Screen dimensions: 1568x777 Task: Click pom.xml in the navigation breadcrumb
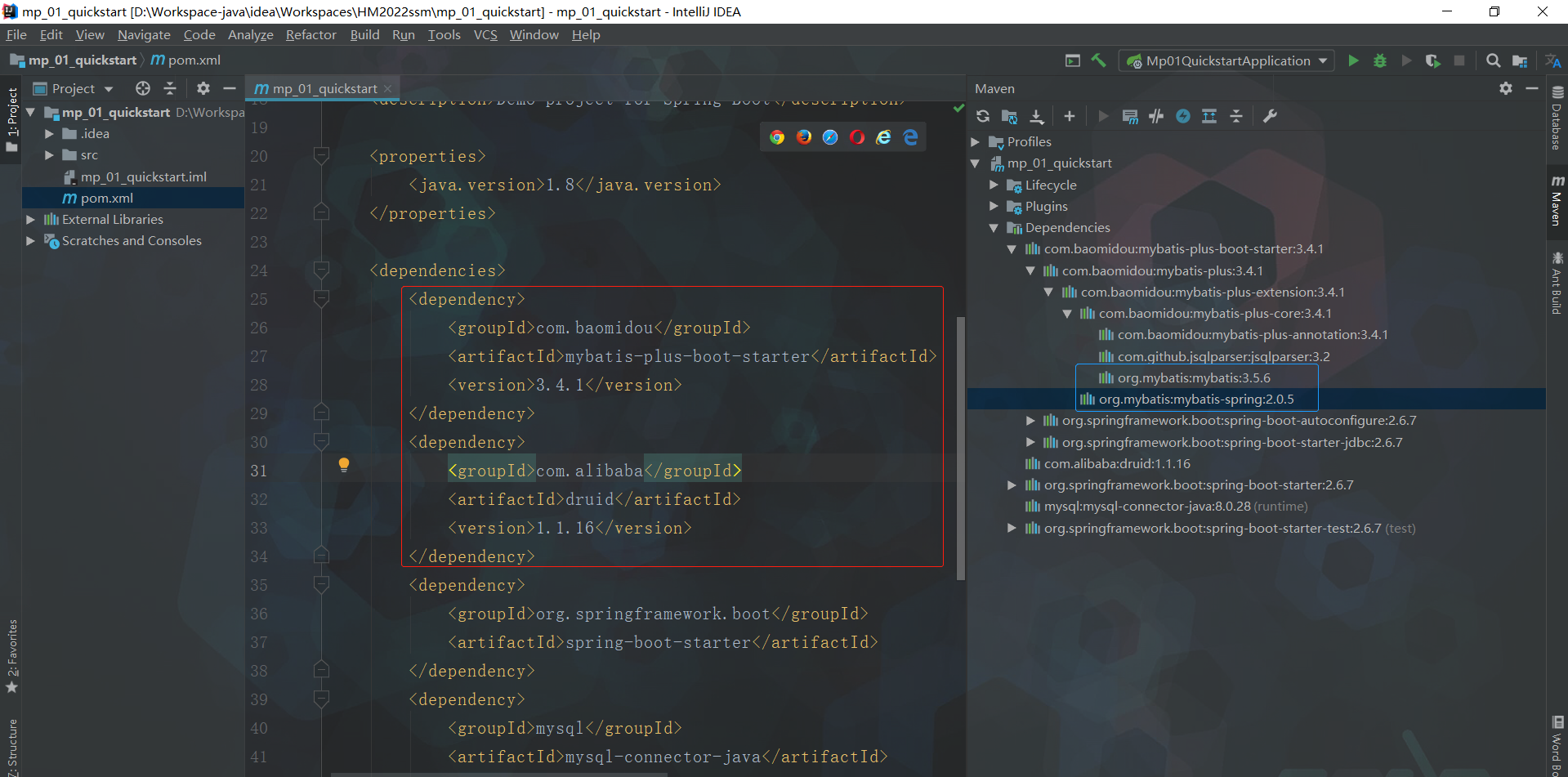[x=185, y=60]
